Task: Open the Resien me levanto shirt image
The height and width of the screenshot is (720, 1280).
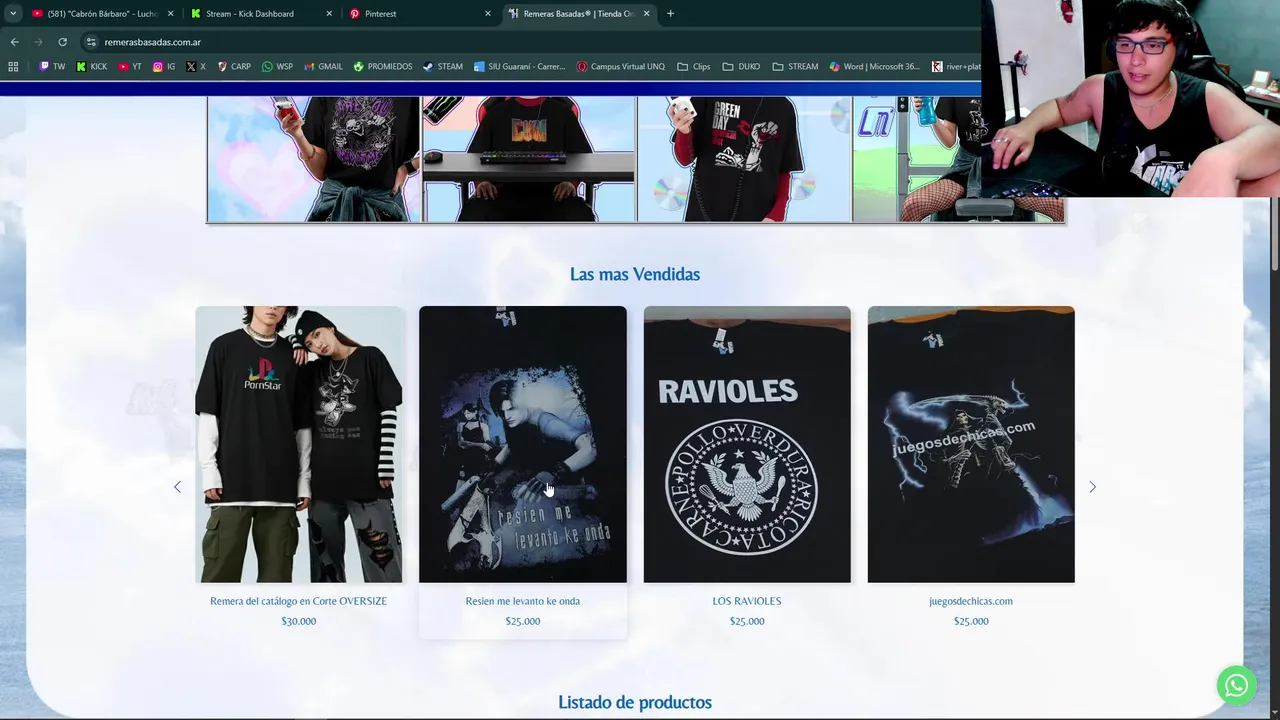Action: tap(523, 444)
